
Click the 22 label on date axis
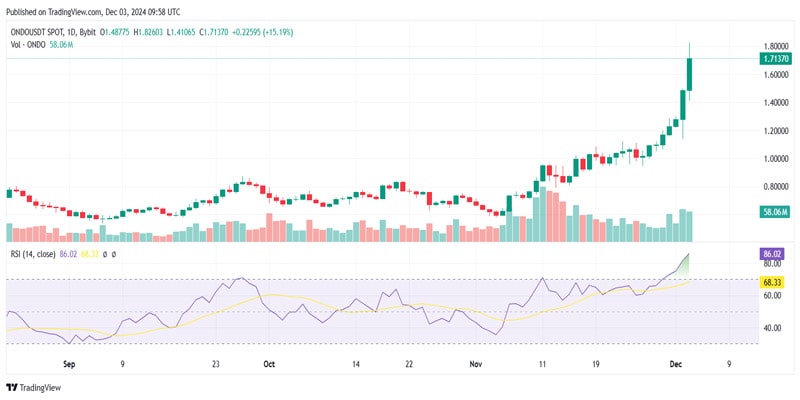pos(409,364)
